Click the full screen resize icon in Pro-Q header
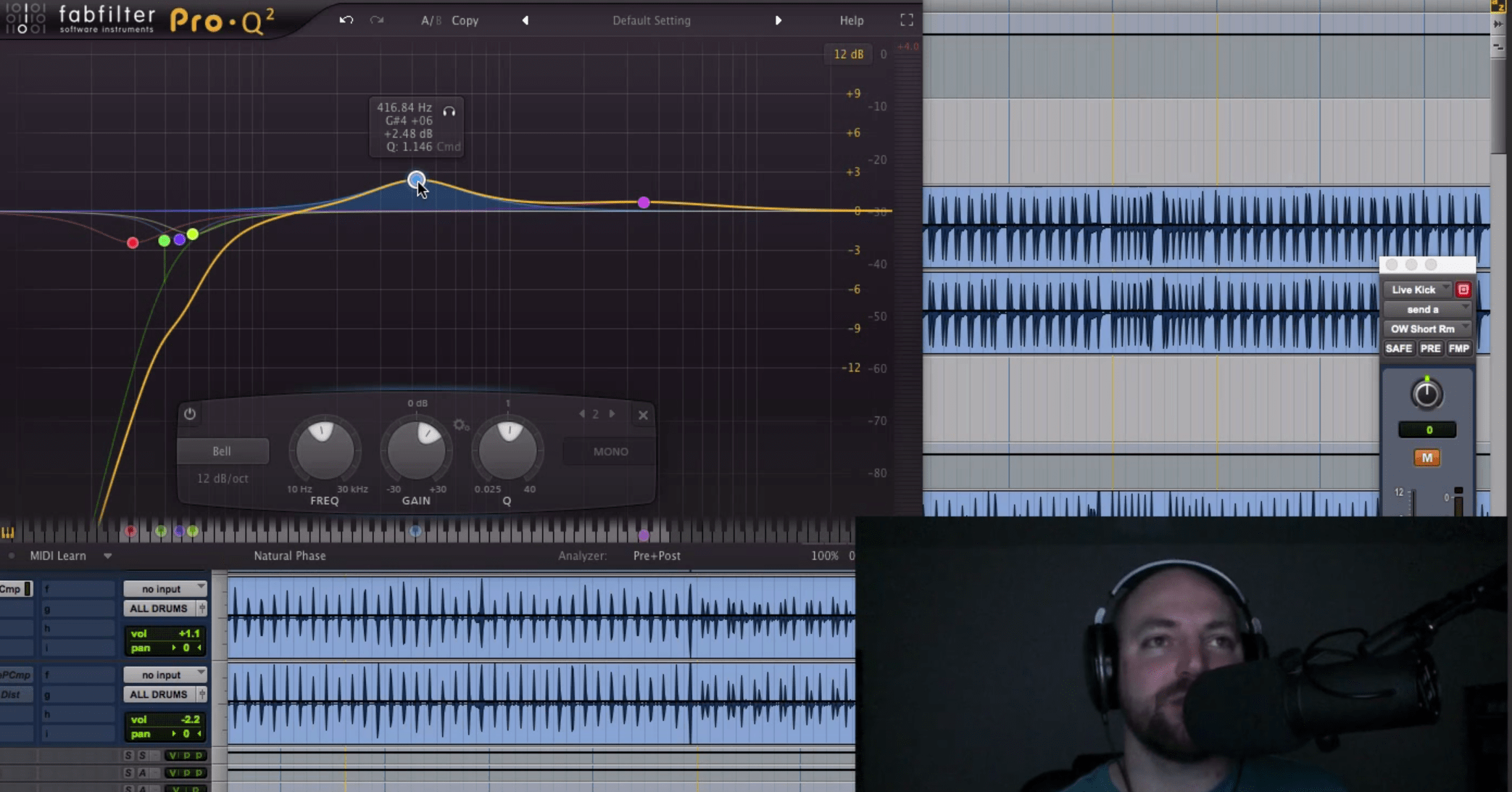 click(x=906, y=20)
